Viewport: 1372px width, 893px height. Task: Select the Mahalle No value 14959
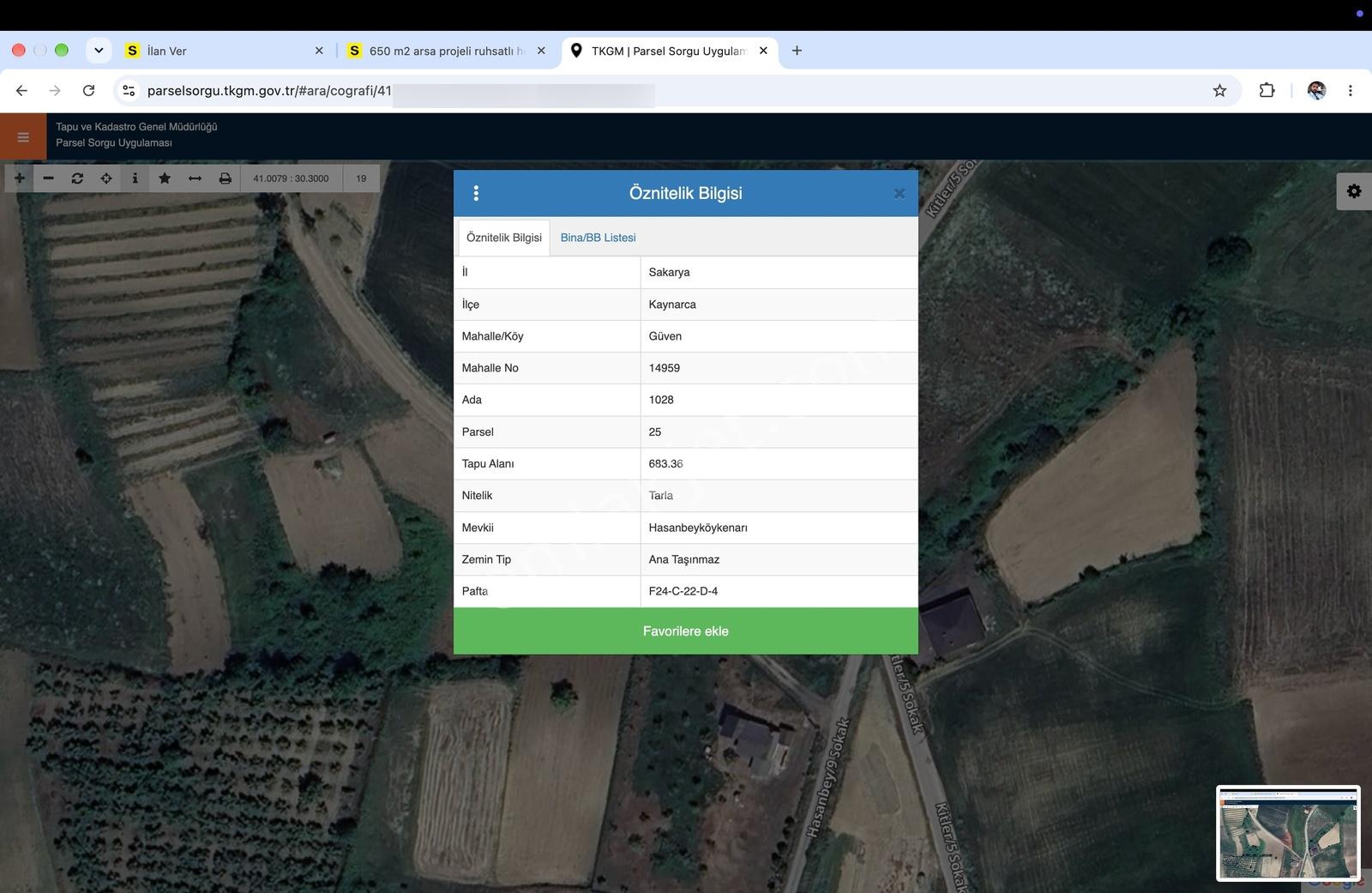[665, 368]
